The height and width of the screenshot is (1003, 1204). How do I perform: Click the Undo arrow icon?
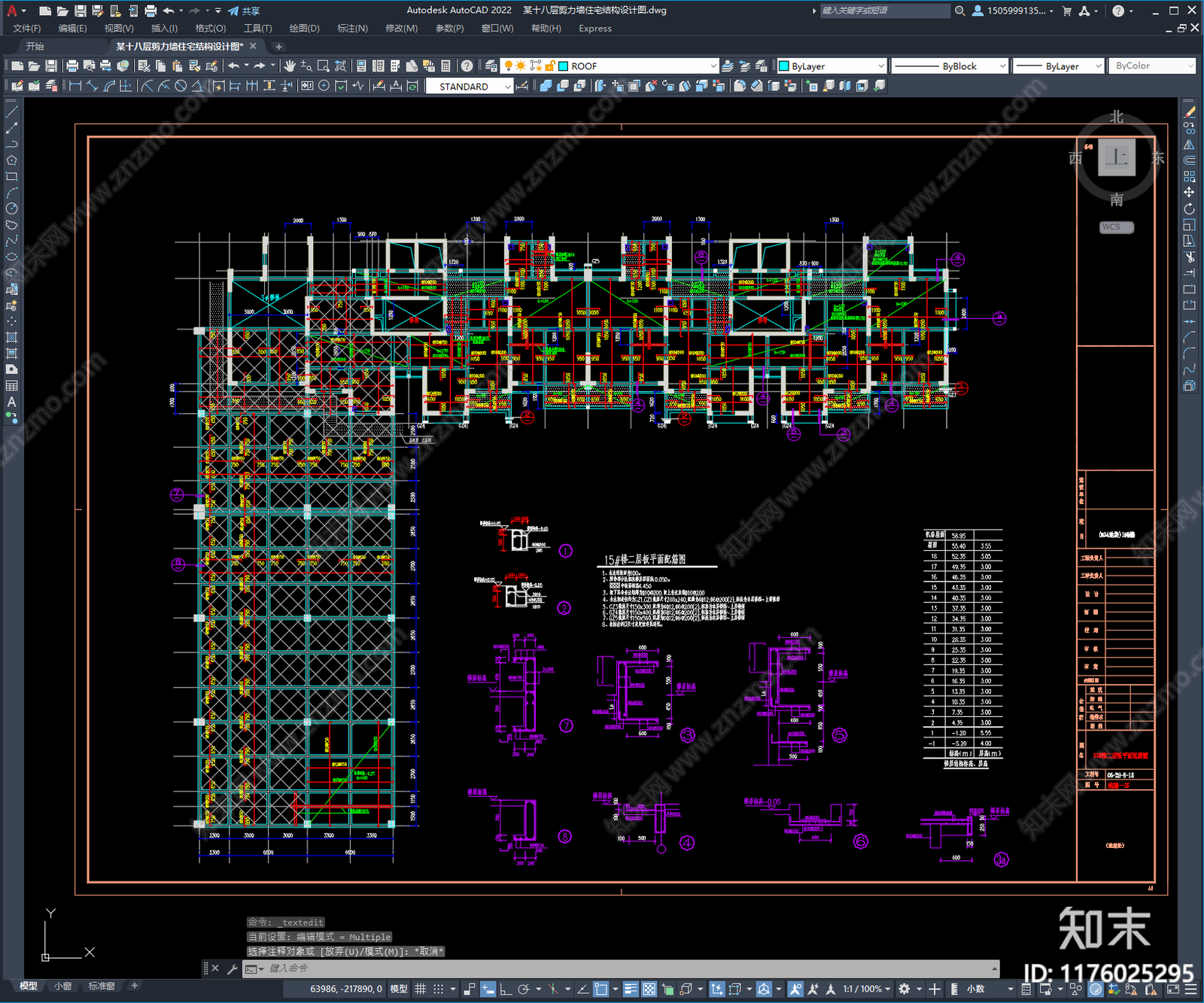pos(234,66)
